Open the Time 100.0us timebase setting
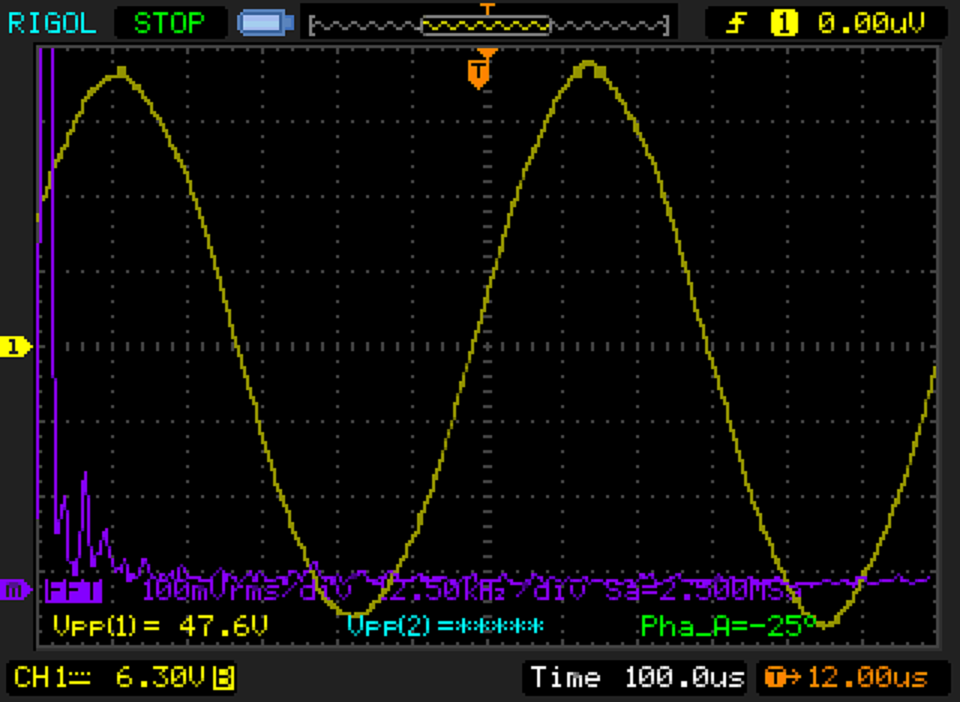This screenshot has width=960, height=702. (x=636, y=678)
